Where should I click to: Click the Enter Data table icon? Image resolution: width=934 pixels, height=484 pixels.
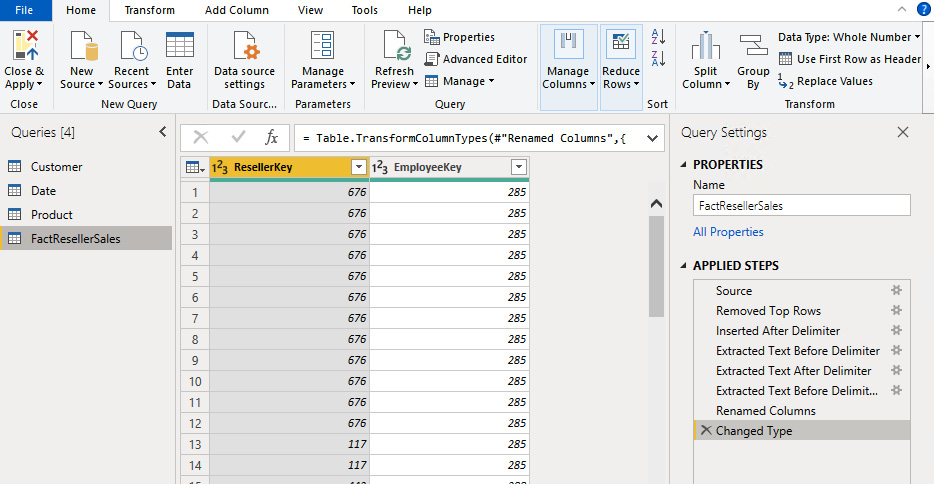[179, 45]
